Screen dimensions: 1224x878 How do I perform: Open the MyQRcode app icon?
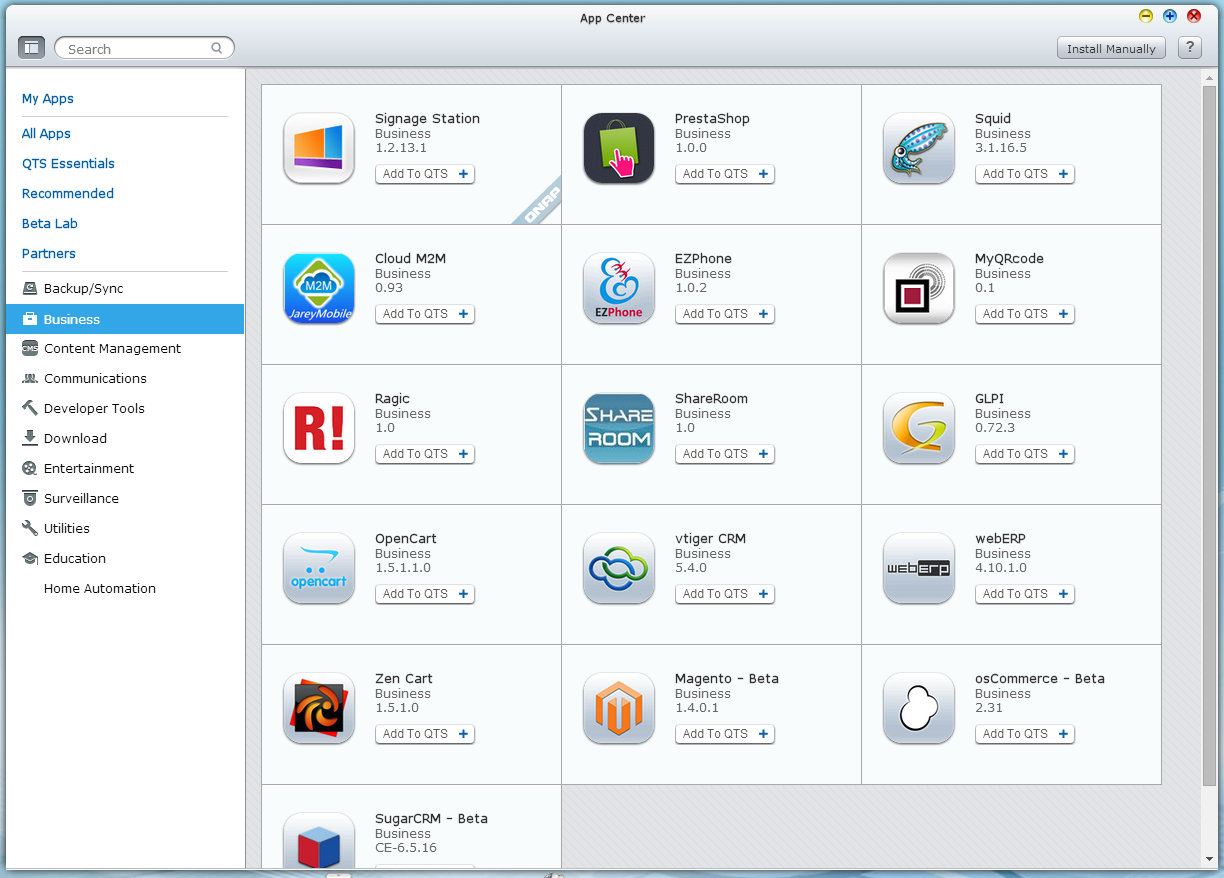click(919, 288)
